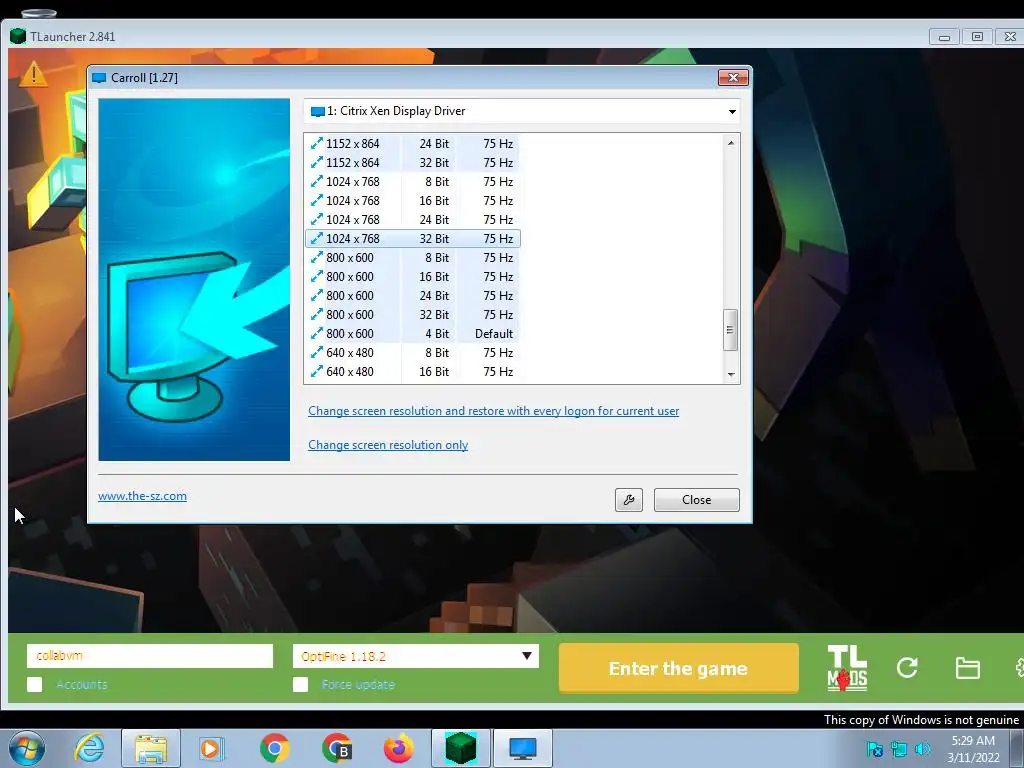Switch to TLauncher taskbar button
Screen dimensions: 1024x768
point(460,748)
